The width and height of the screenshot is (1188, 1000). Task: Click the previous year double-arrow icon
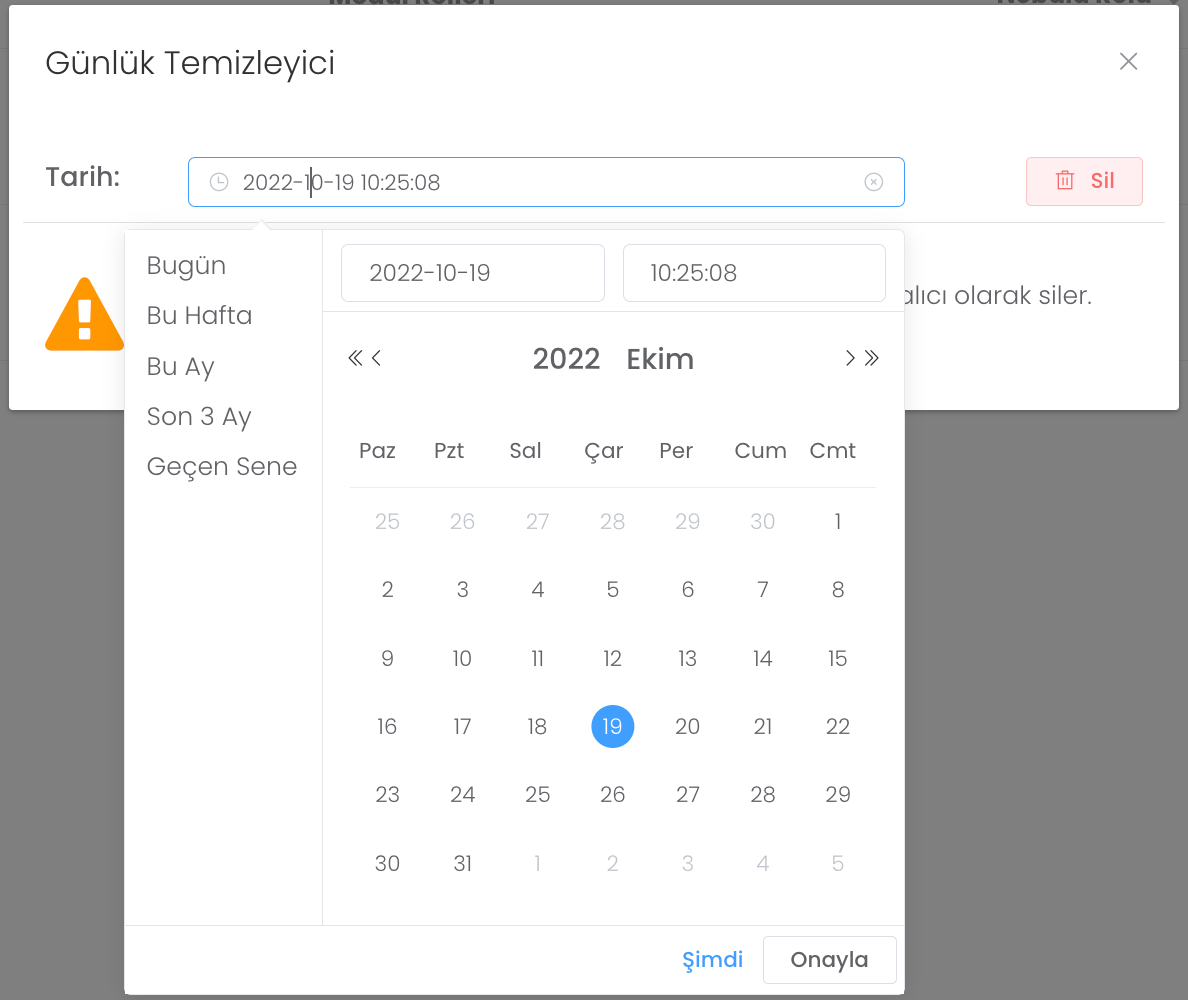[x=354, y=359]
